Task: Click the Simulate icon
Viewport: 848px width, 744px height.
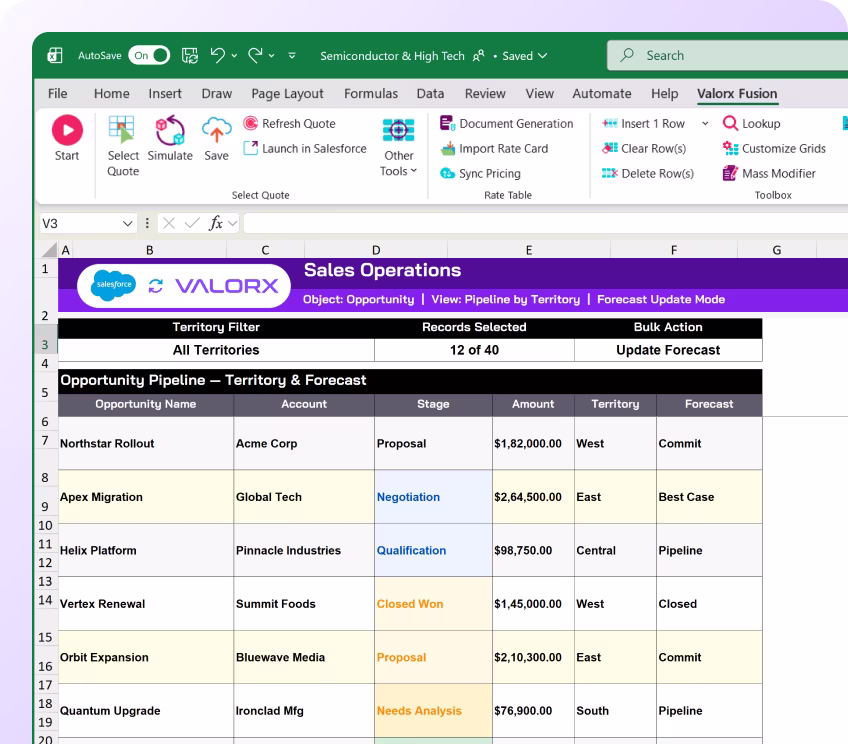Action: (x=170, y=130)
